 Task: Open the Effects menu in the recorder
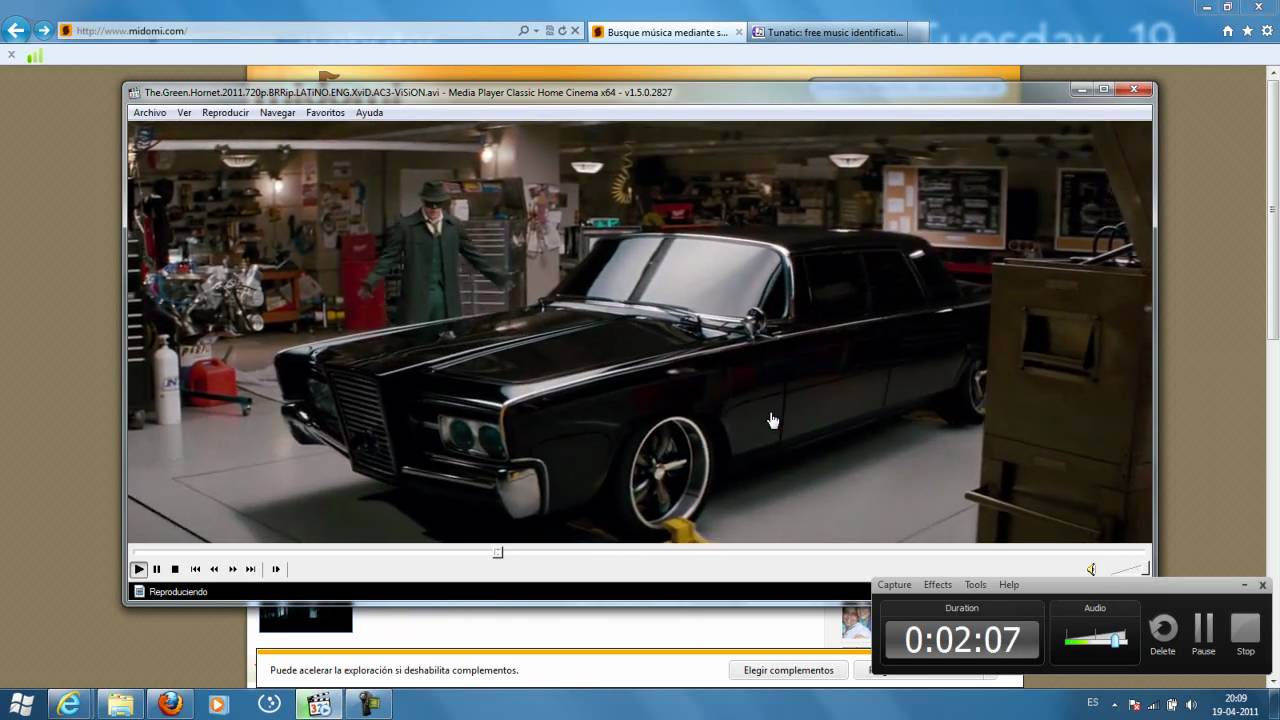[x=938, y=585]
